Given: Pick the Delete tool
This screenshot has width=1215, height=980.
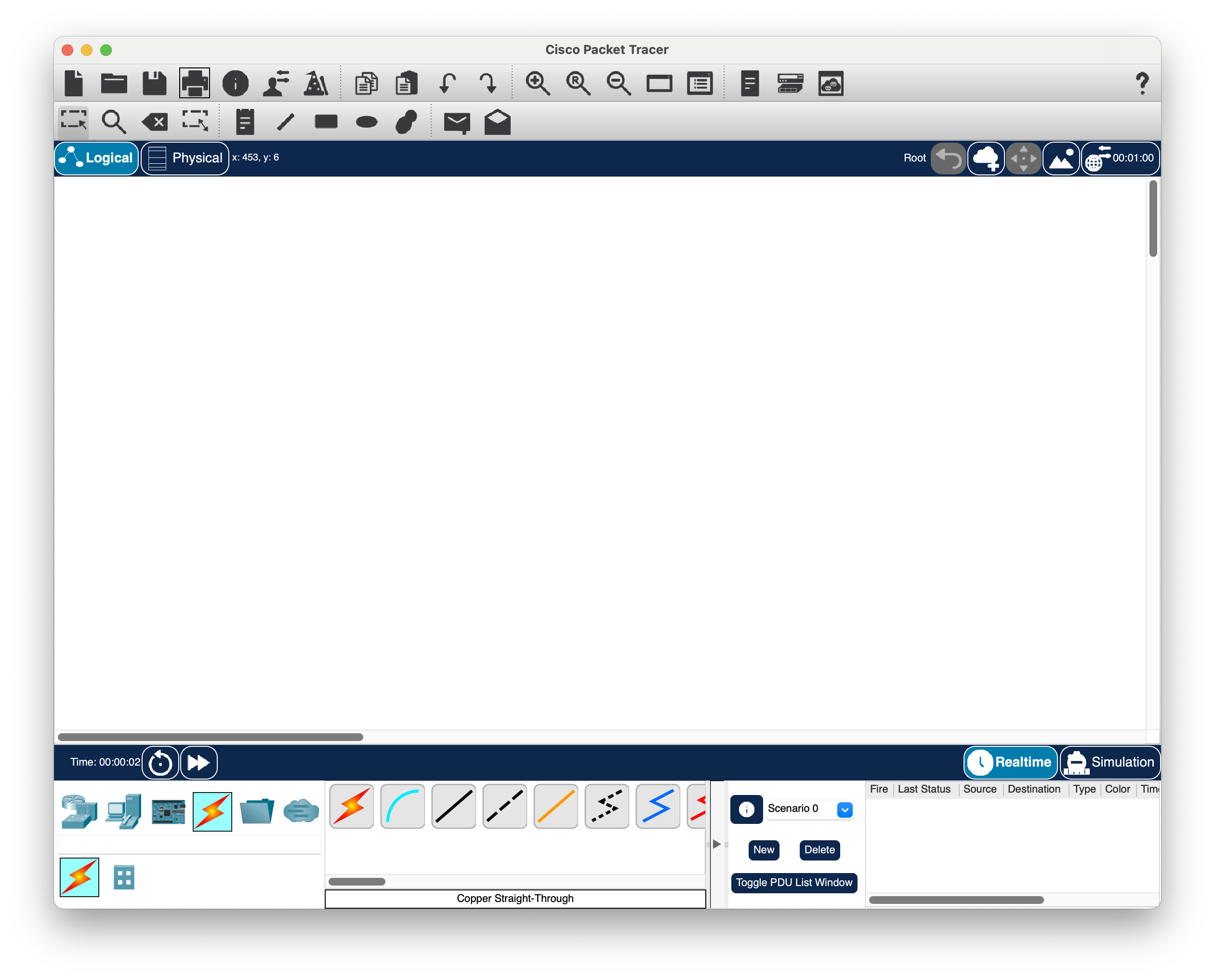Looking at the screenshot, I should (x=155, y=121).
